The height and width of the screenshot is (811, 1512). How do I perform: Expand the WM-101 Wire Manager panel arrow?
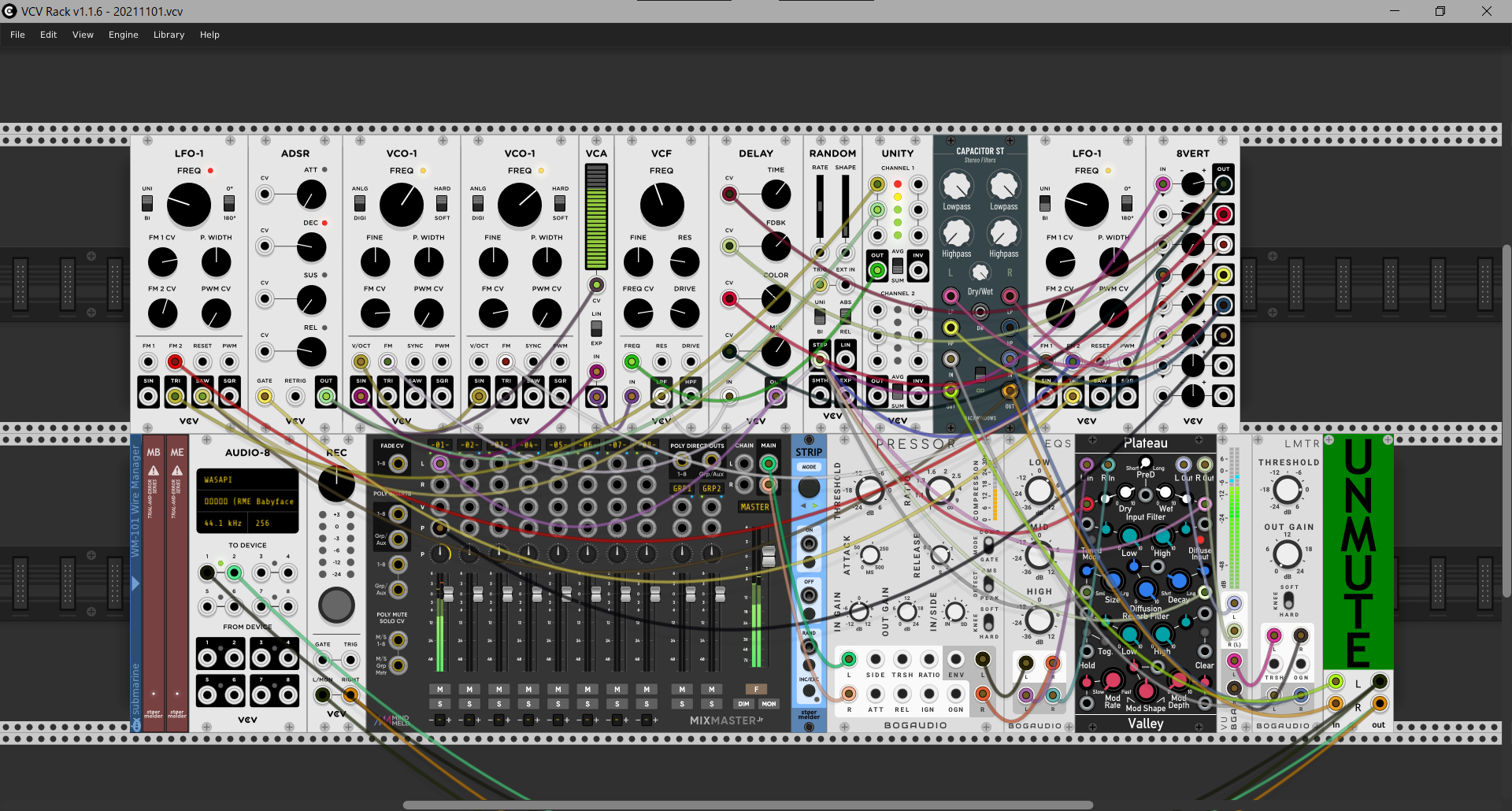135,583
